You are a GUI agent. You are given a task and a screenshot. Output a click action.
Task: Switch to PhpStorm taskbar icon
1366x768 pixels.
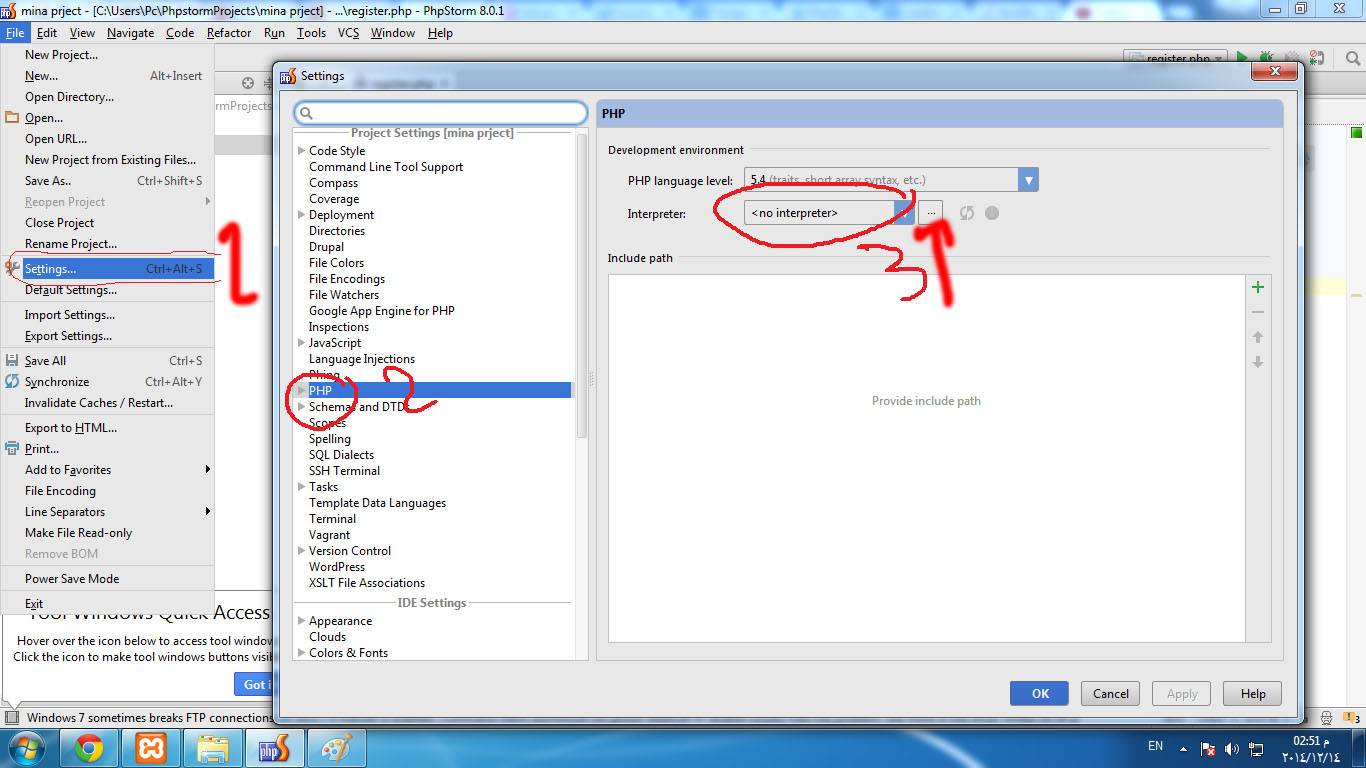(x=274, y=748)
